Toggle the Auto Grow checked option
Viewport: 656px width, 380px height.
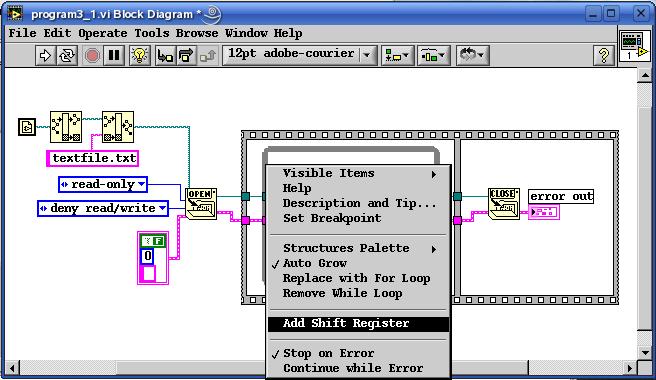[315, 263]
